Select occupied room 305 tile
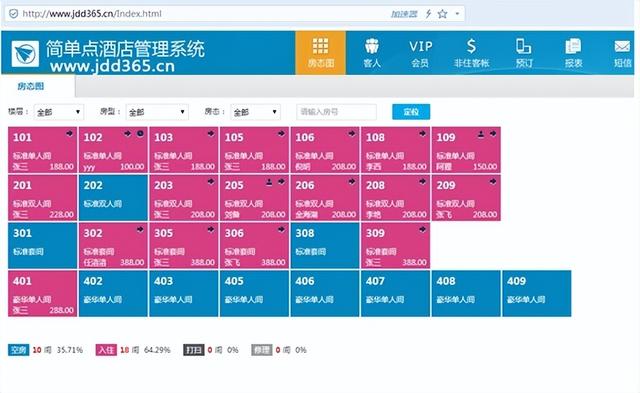The image size is (640, 393). click(184, 246)
